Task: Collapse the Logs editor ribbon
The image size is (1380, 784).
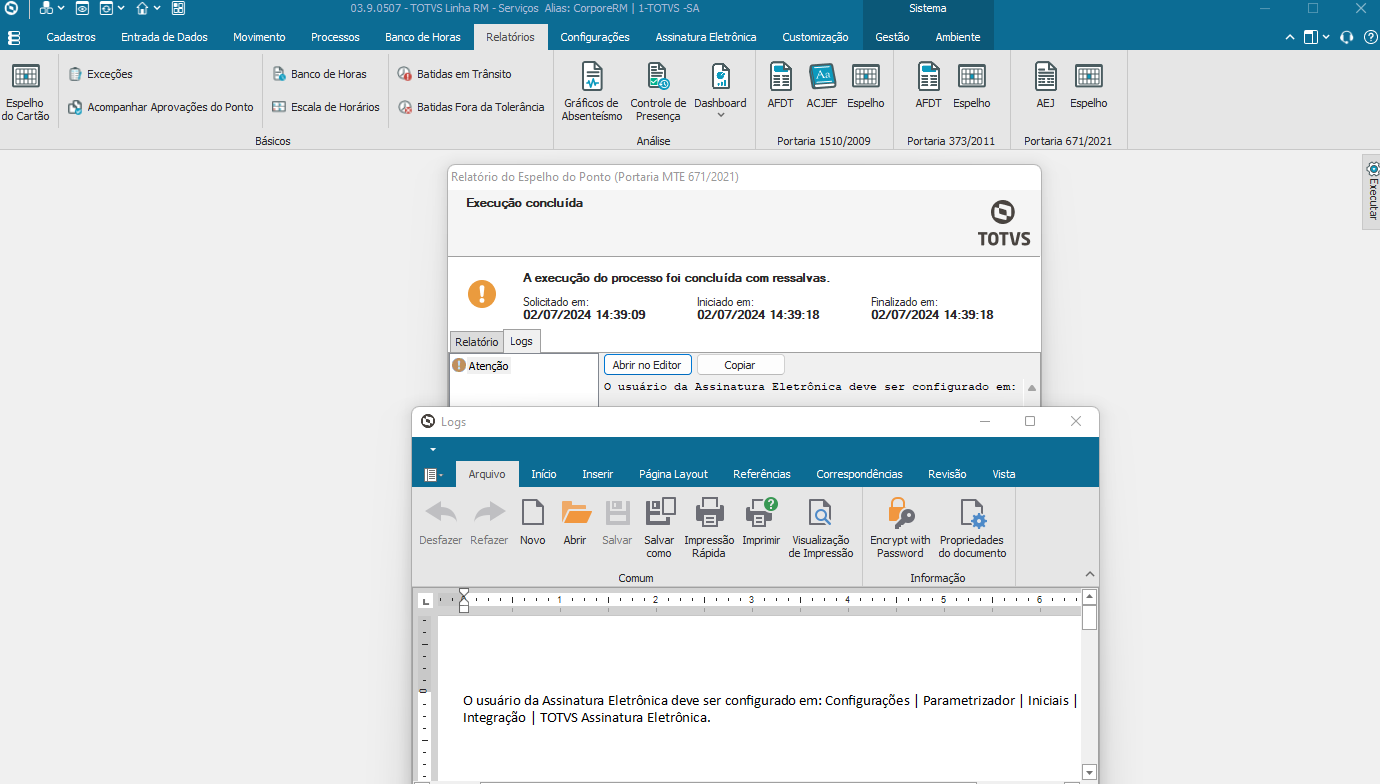Action: [1090, 574]
